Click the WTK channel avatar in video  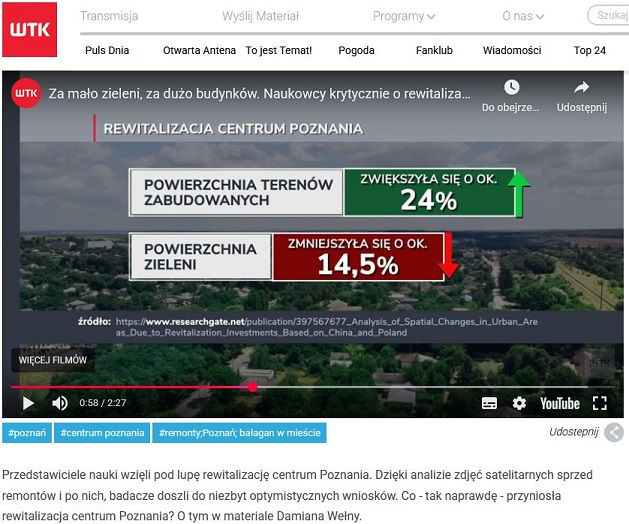coord(26,93)
